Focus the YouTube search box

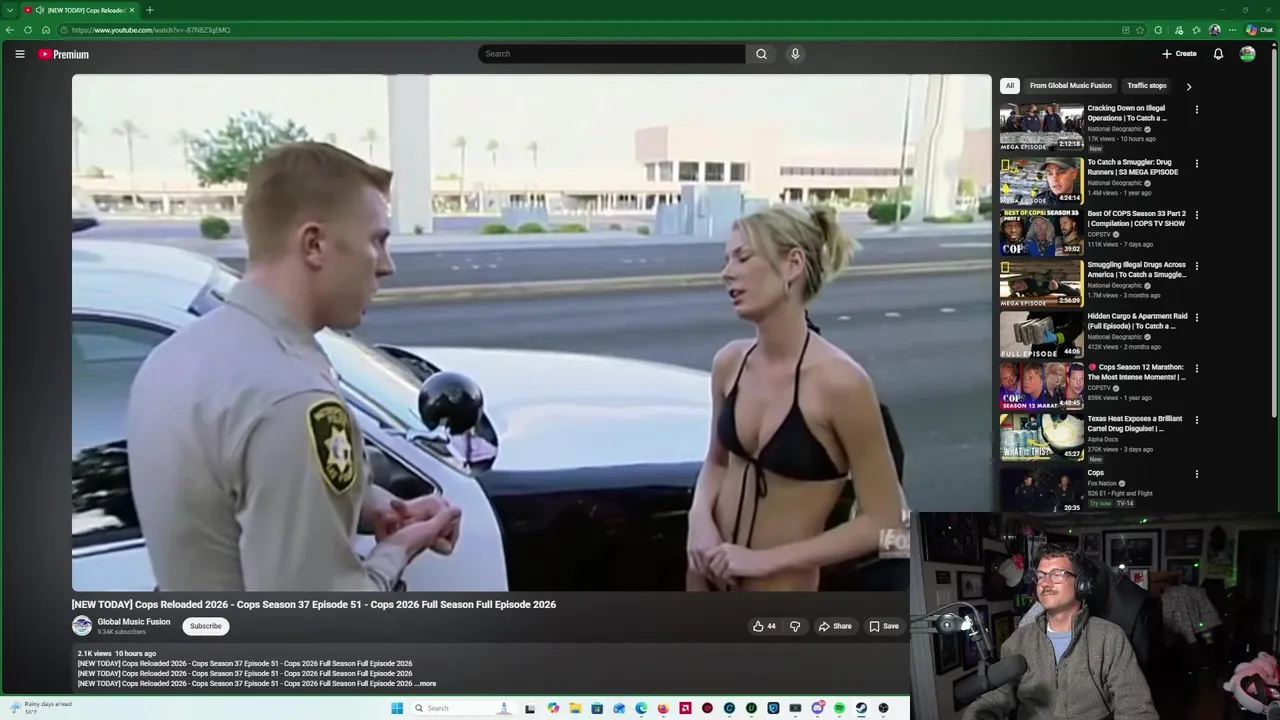pos(611,54)
